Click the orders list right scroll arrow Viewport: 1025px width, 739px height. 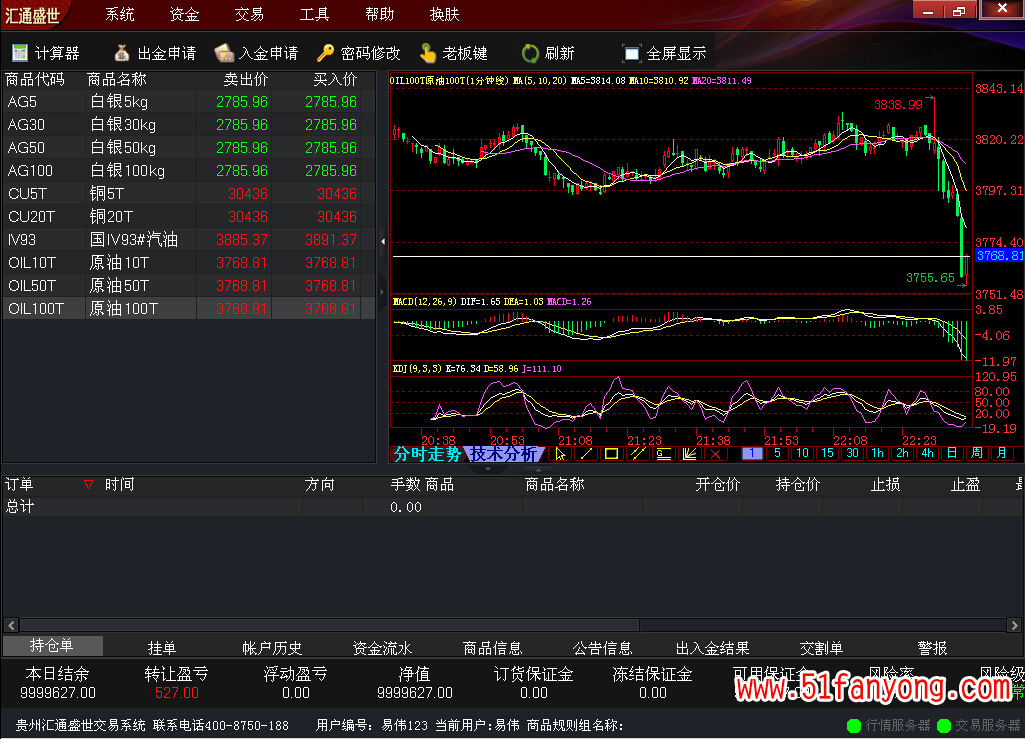[x=1014, y=625]
